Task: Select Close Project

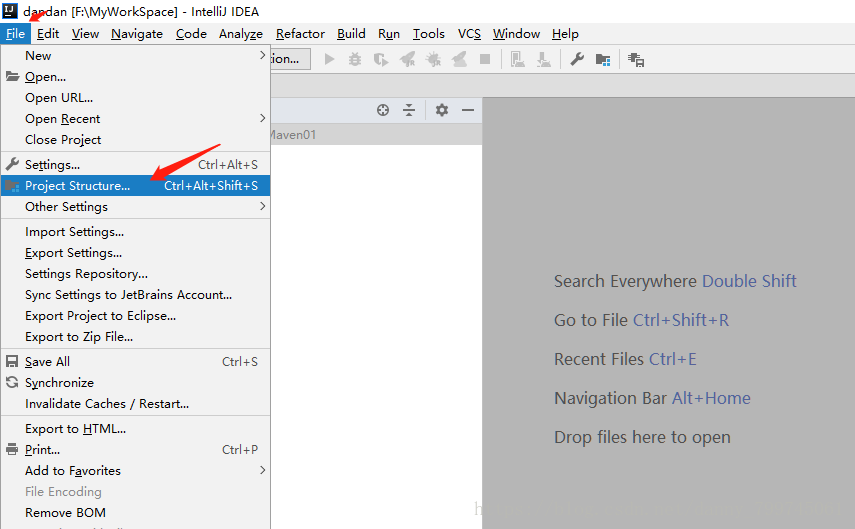Action: coord(135,140)
